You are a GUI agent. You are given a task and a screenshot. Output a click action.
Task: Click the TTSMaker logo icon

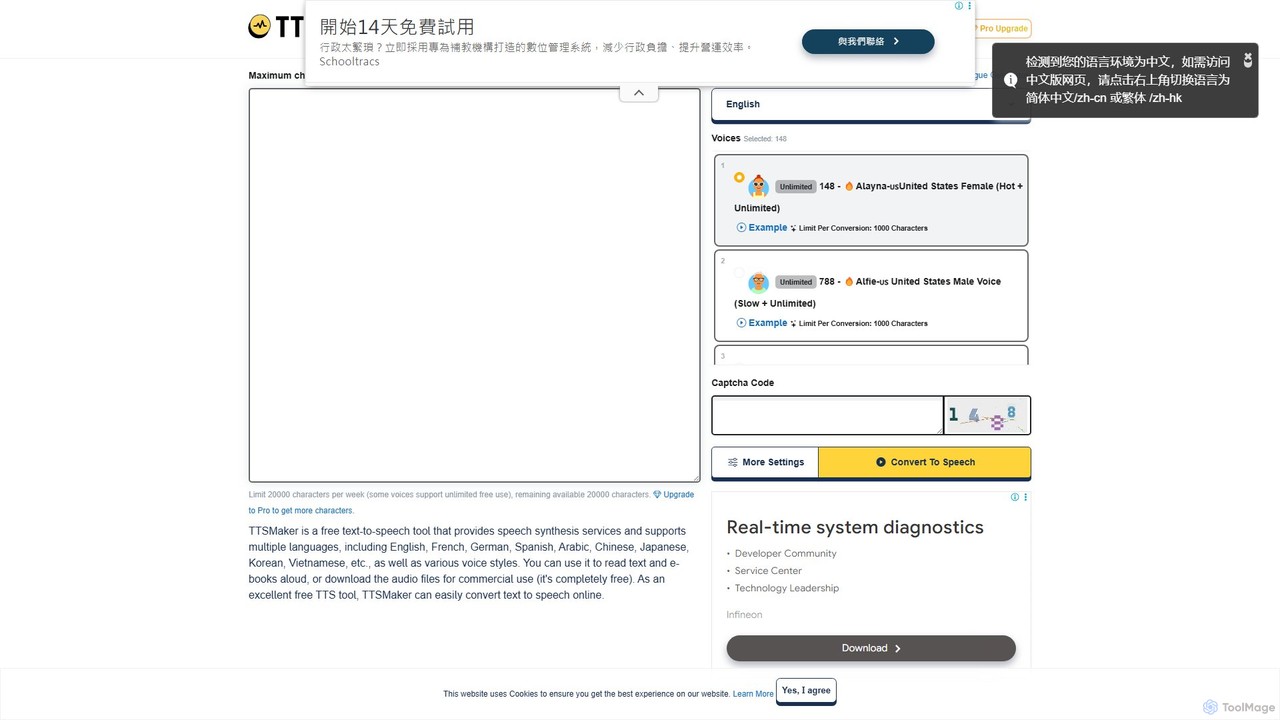(260, 27)
